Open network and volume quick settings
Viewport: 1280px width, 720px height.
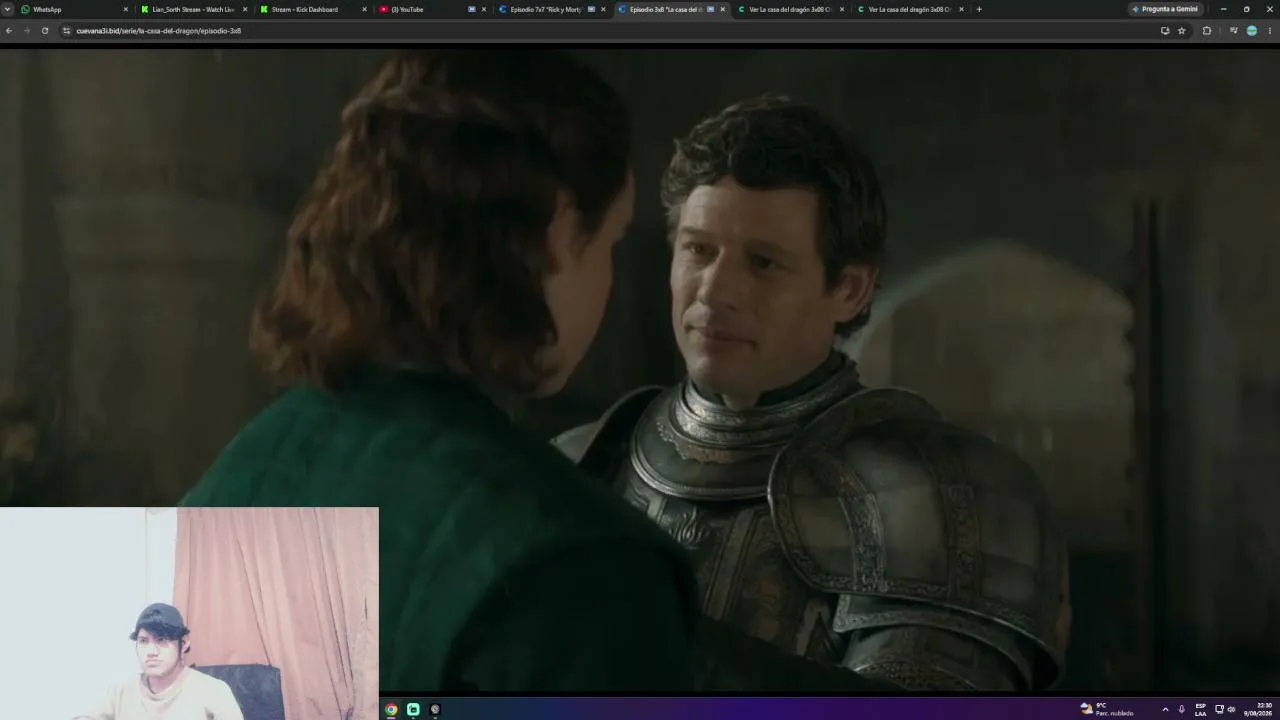[x=1225, y=709]
